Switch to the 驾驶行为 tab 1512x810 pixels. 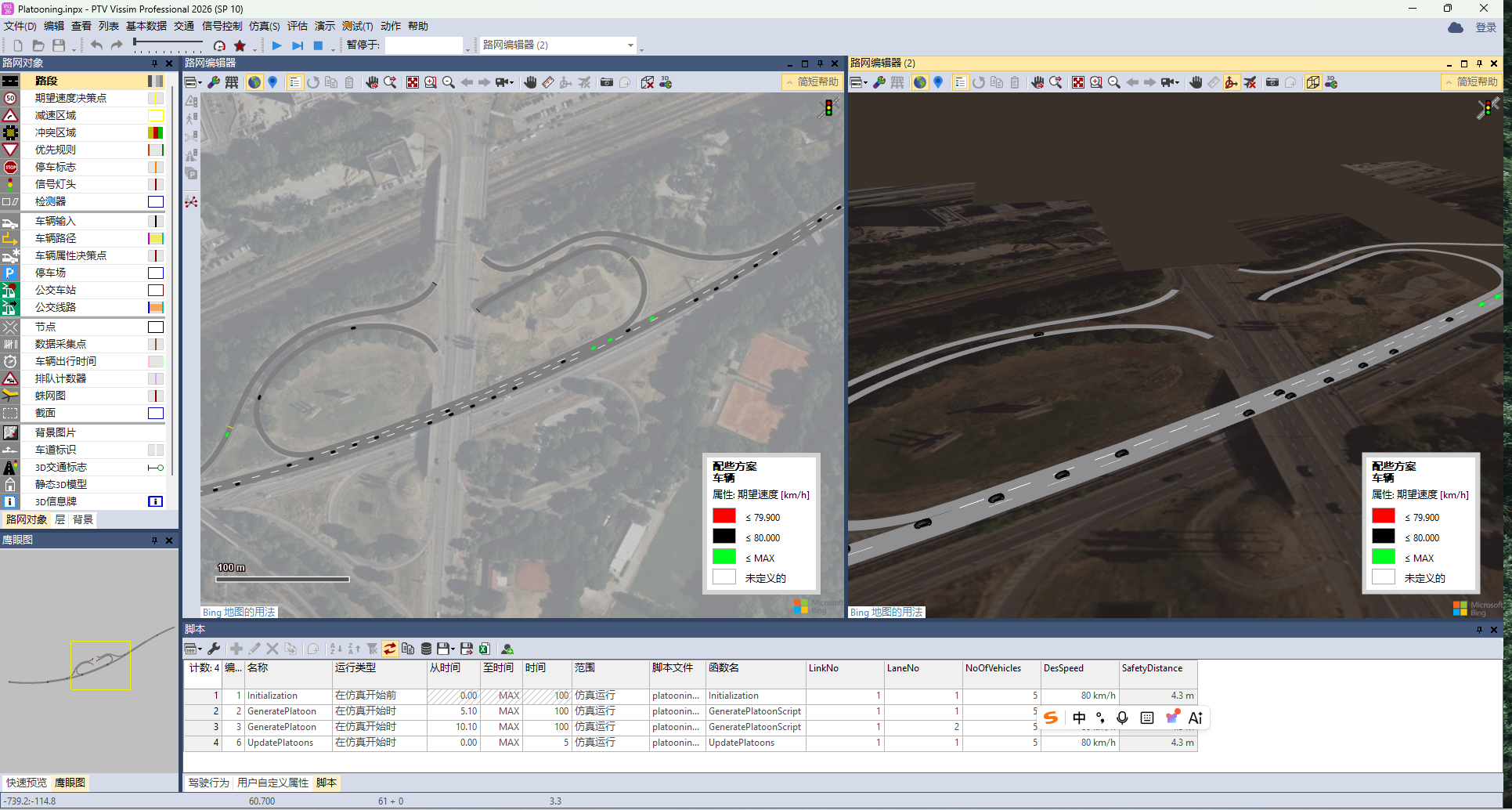208,783
